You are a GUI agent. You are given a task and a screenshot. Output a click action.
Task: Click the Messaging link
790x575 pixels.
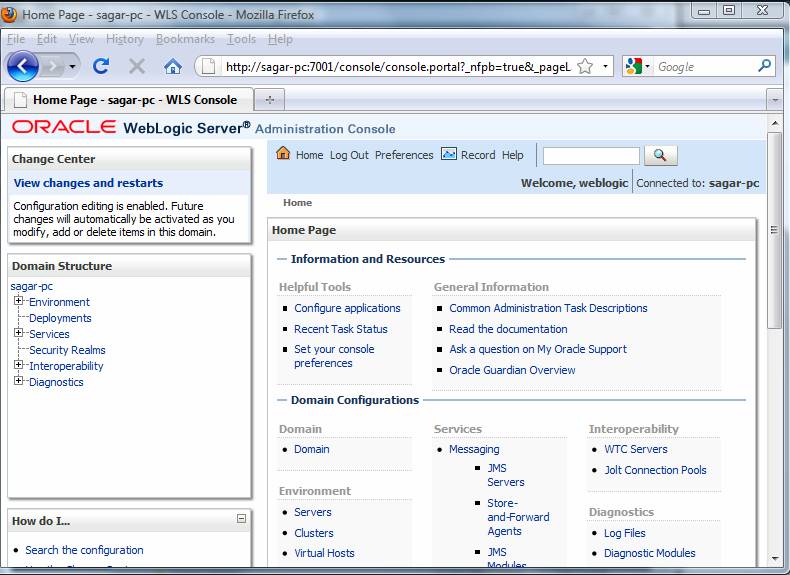[474, 449]
